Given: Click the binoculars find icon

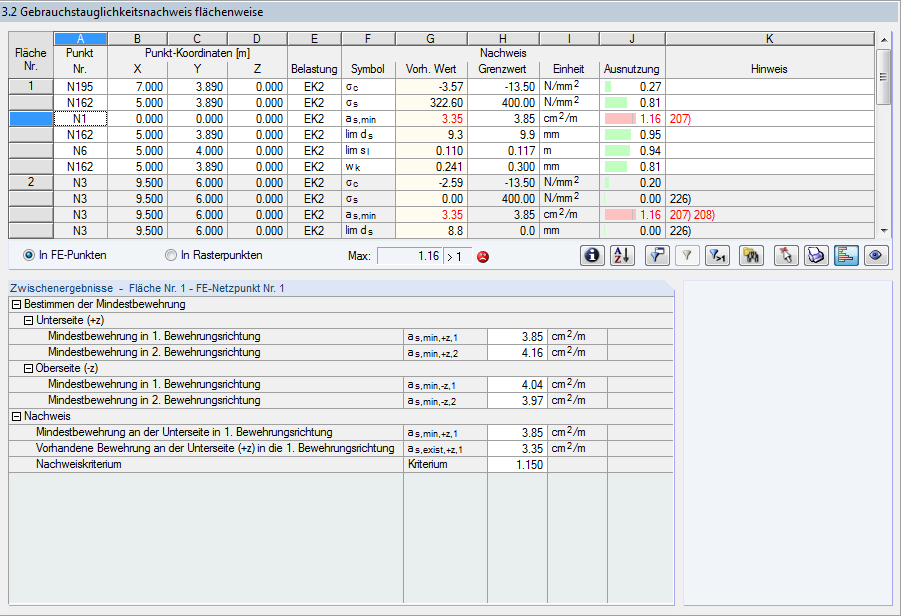Looking at the screenshot, I should (x=751, y=255).
